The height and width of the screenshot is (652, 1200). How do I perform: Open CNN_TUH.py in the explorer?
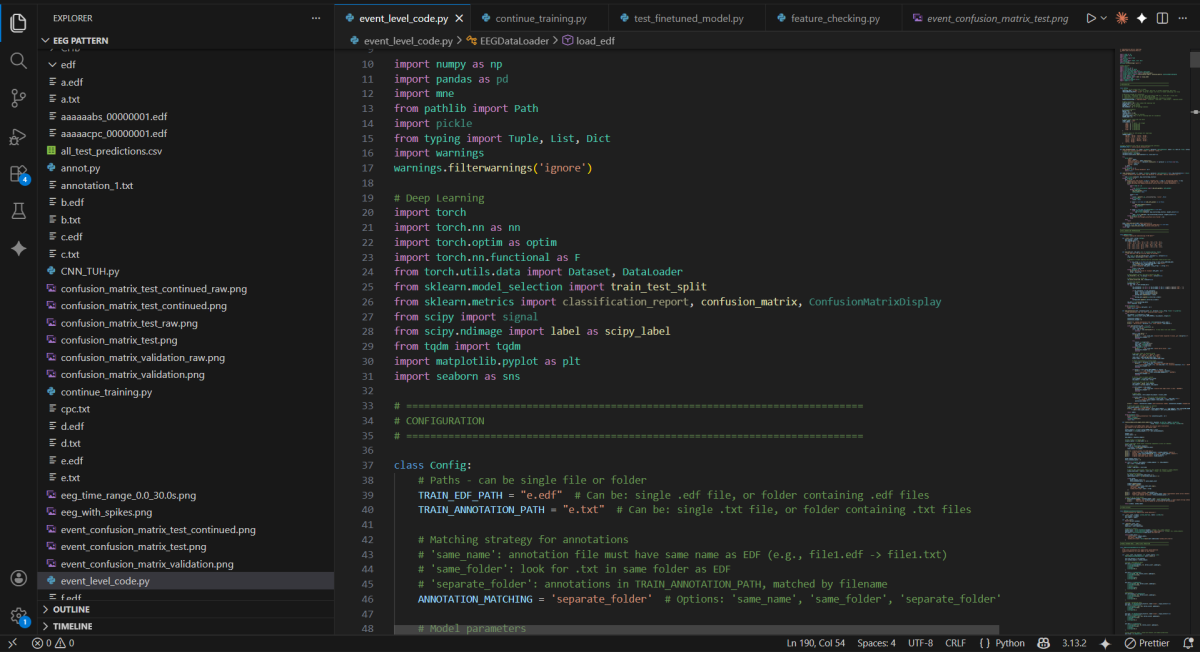point(90,271)
